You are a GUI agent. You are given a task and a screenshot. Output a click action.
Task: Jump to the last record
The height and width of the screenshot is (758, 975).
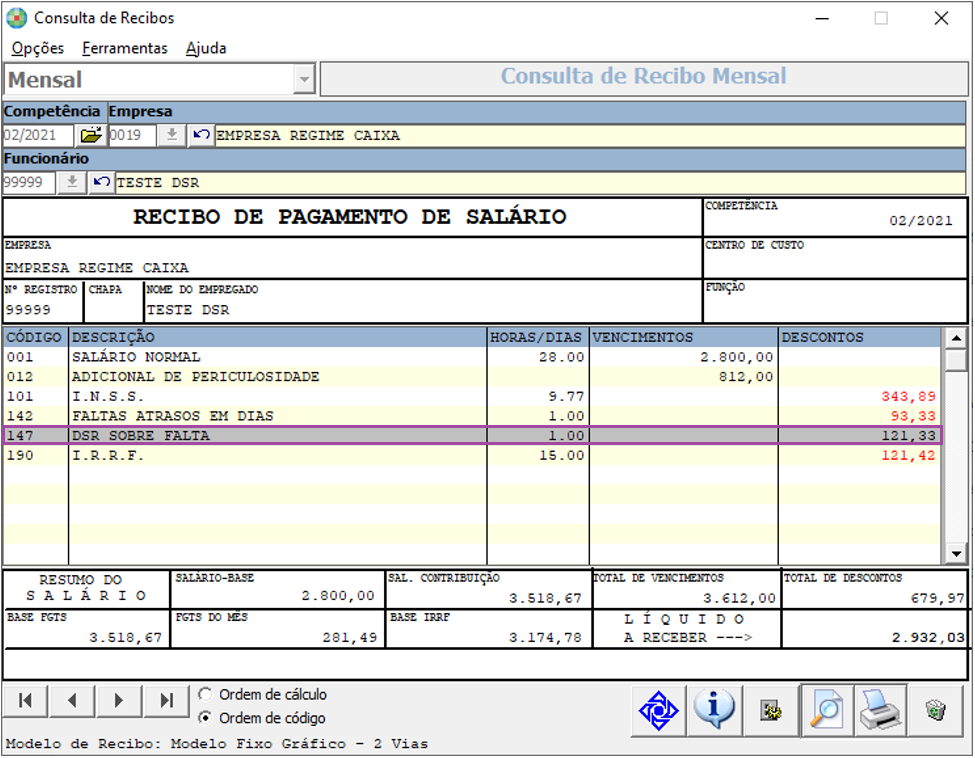166,701
